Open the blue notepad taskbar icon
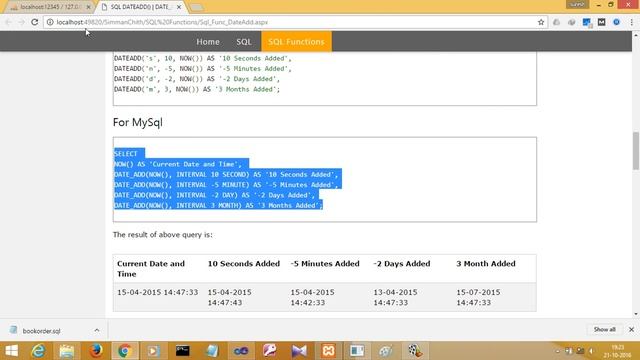Viewport: 640px width, 360px height. (x=212, y=351)
